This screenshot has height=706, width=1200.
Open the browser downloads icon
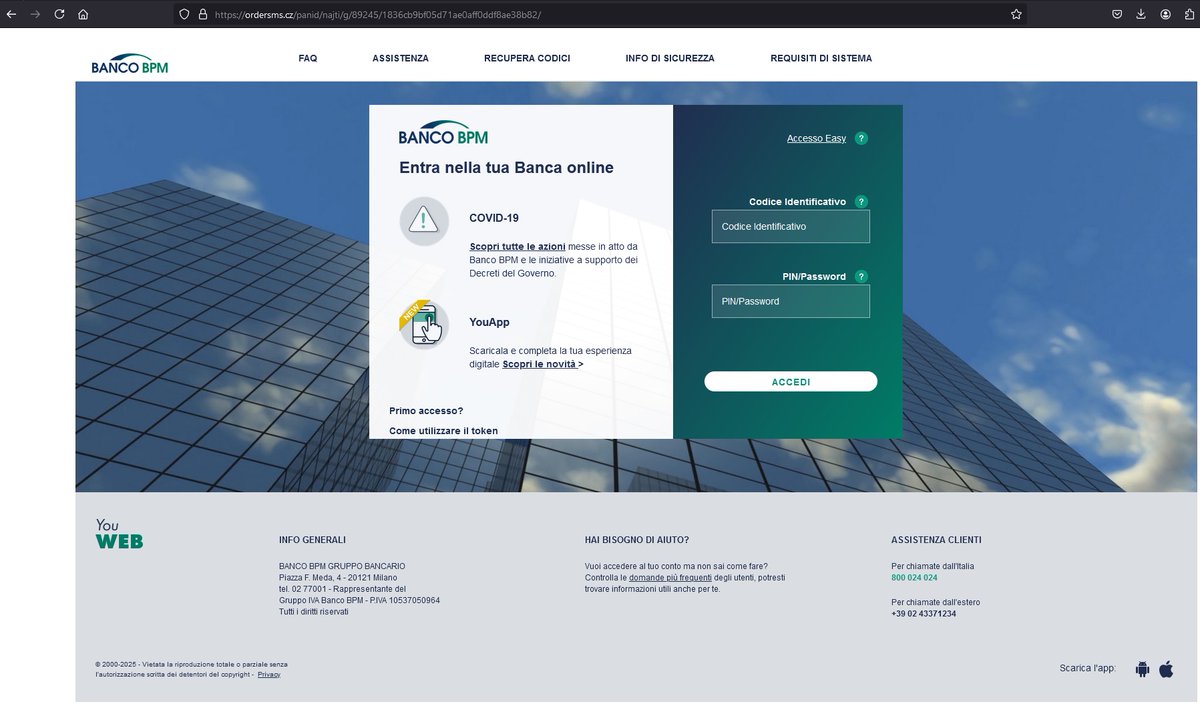1141,14
